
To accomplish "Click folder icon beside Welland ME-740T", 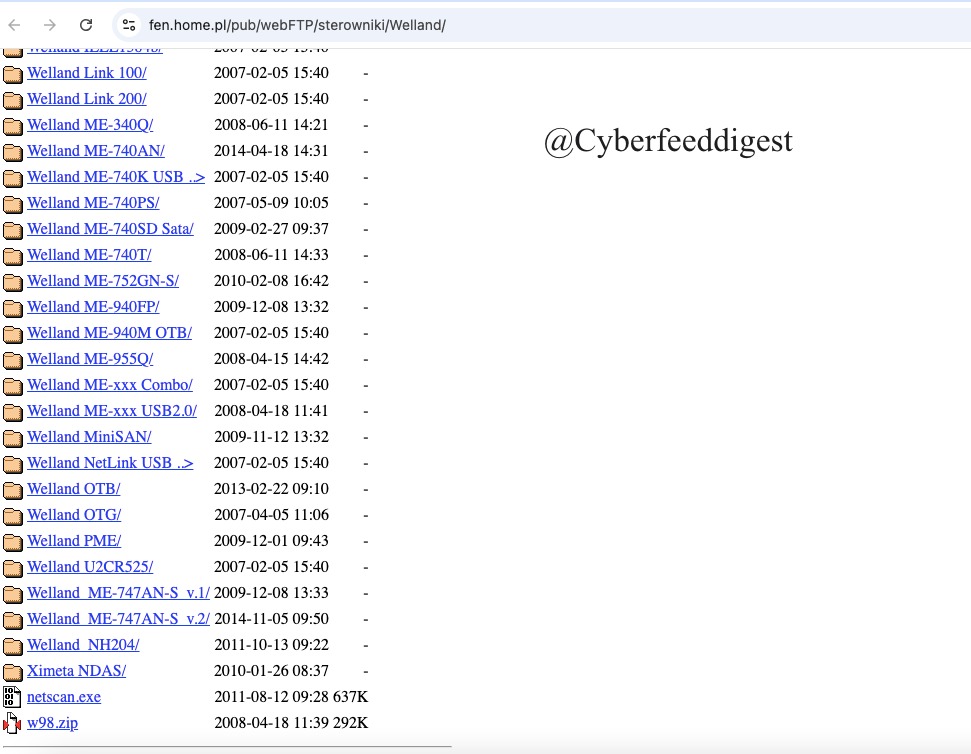I will pyautogui.click(x=12, y=256).
